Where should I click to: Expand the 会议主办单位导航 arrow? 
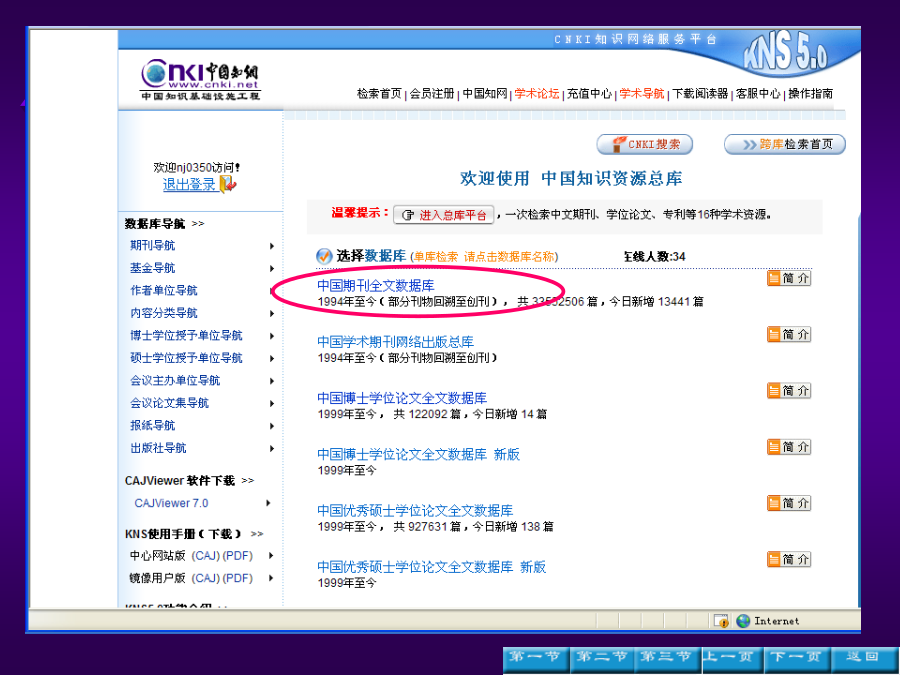coord(272,381)
